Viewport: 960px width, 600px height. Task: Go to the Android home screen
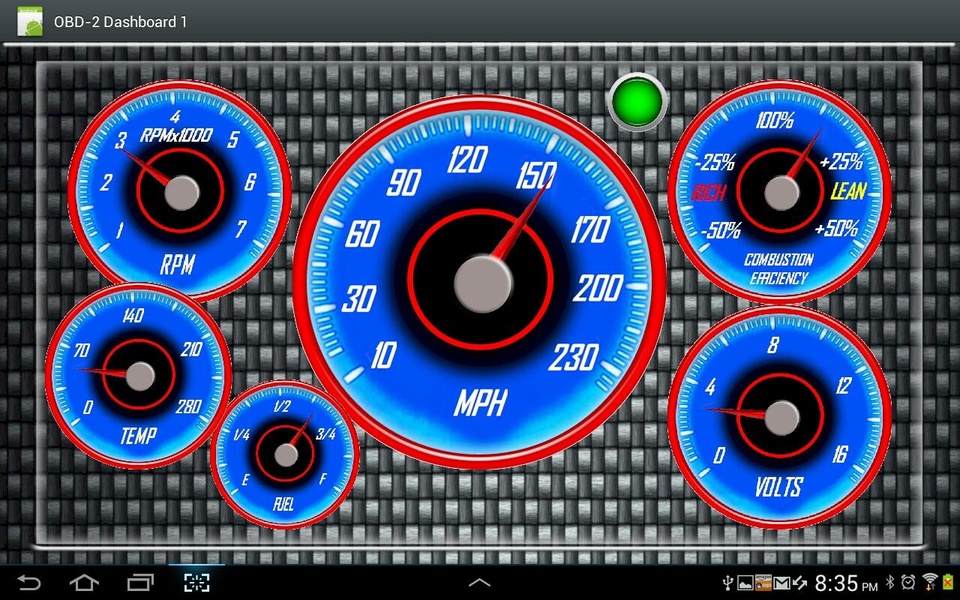coord(84,582)
